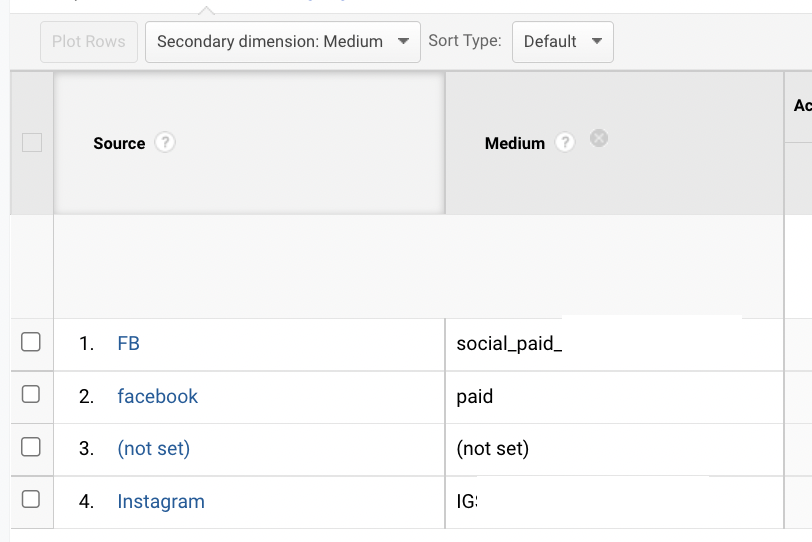Toggle the select-all rows checkbox
Screen dimensions: 812x542
click(x=32, y=142)
